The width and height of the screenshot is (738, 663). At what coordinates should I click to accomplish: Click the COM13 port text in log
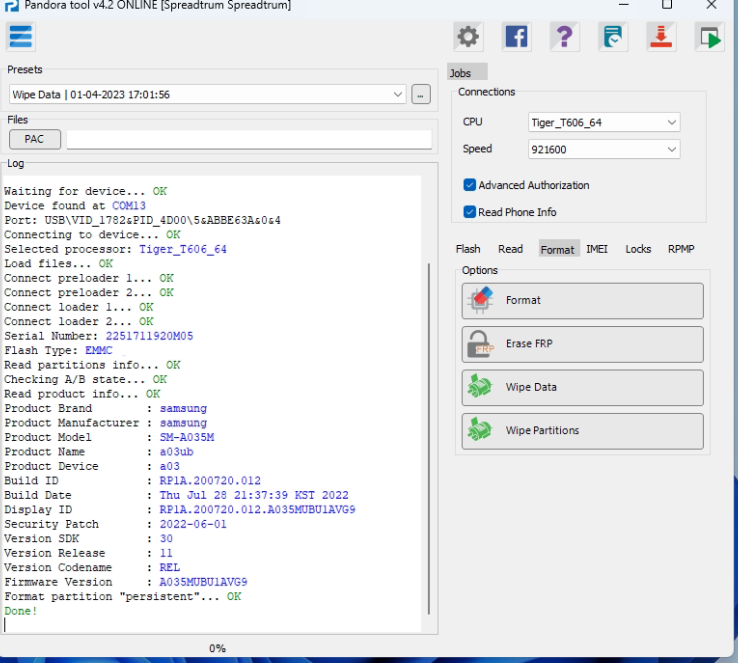(128, 206)
